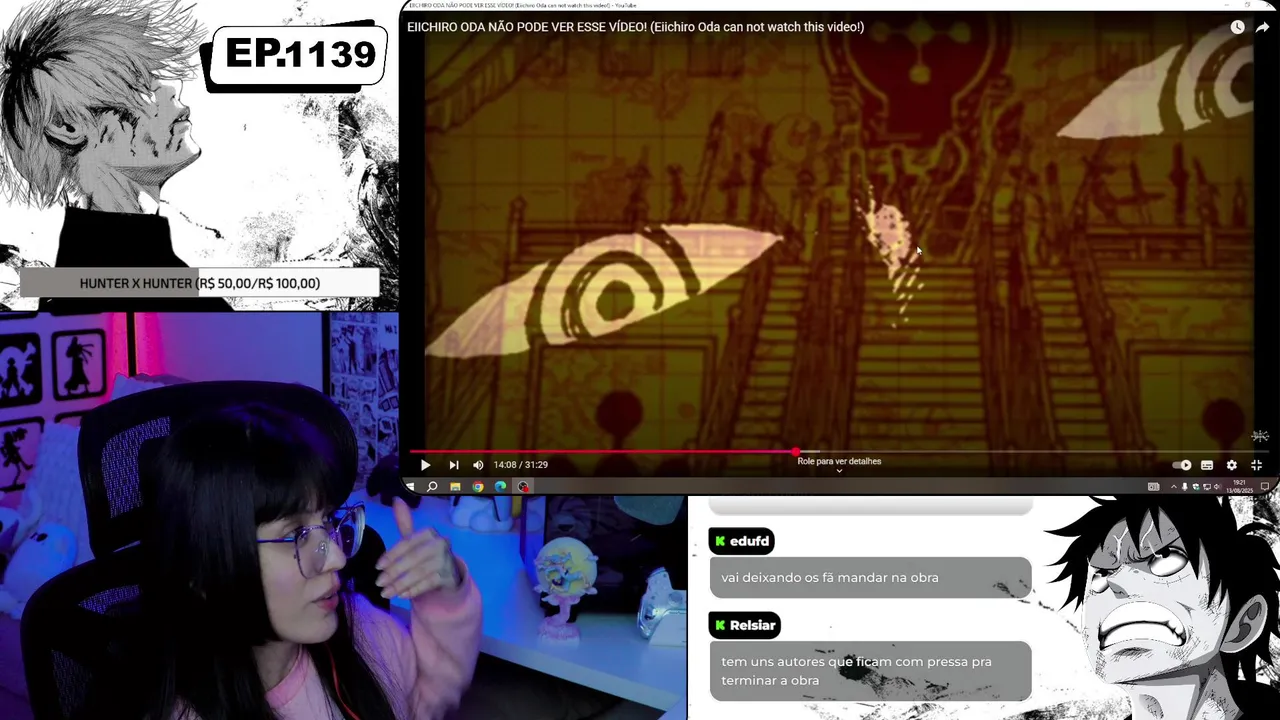
Task: Expand details chevron below 'Role para ver detalhes'
Action: click(x=839, y=471)
